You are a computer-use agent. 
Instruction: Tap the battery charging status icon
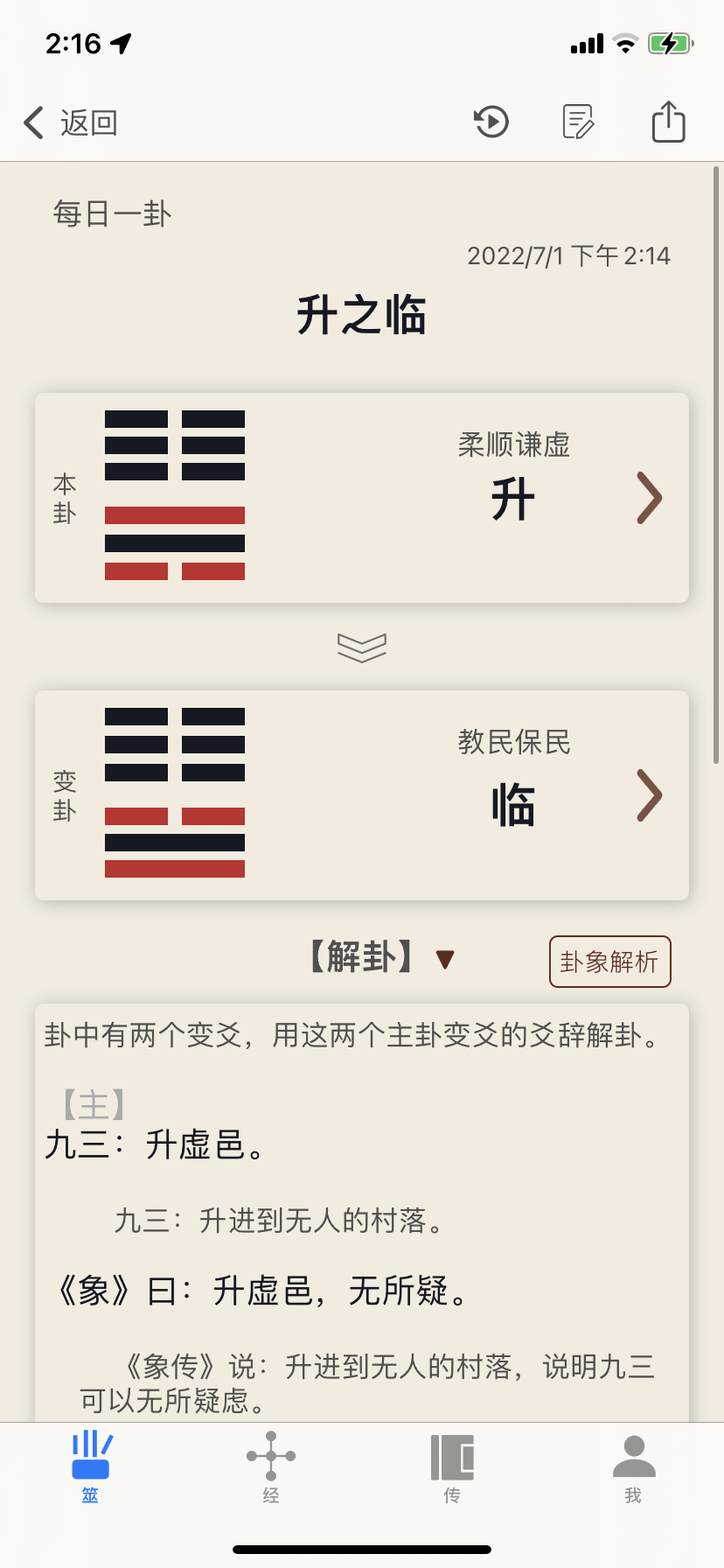point(671,43)
